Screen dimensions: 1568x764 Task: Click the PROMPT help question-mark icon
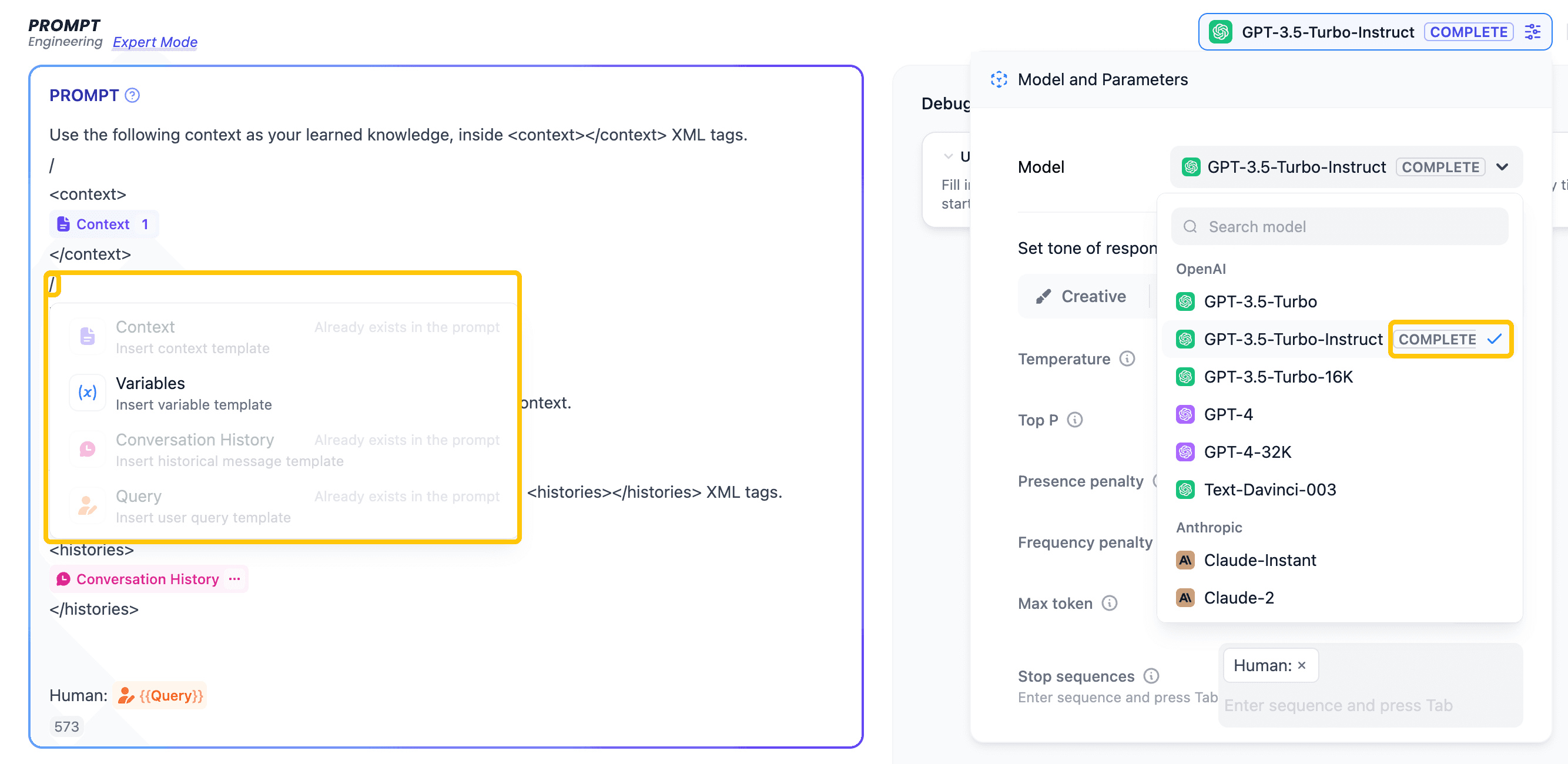132,96
